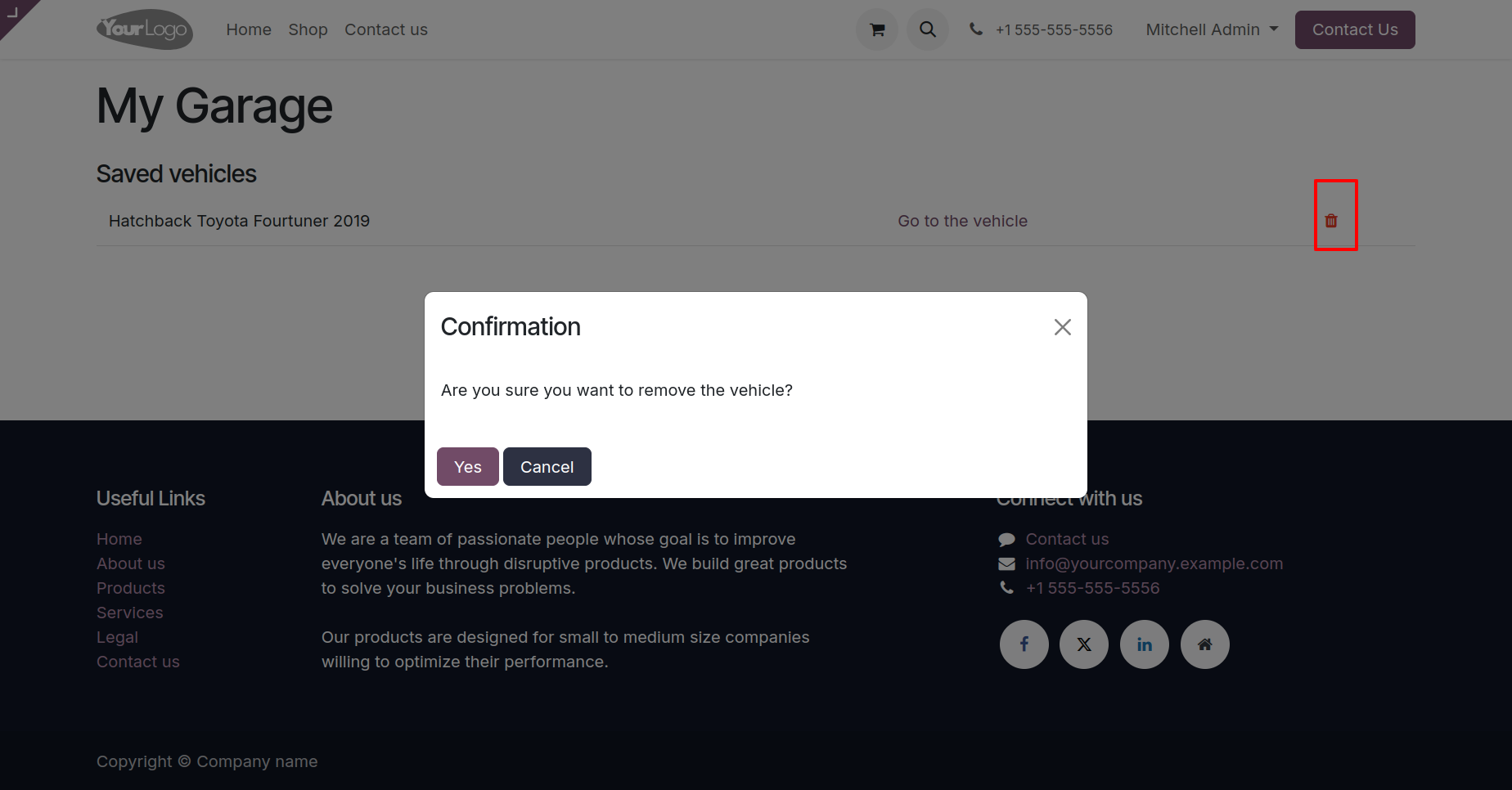Cancel the vehicle removal

[x=547, y=466]
